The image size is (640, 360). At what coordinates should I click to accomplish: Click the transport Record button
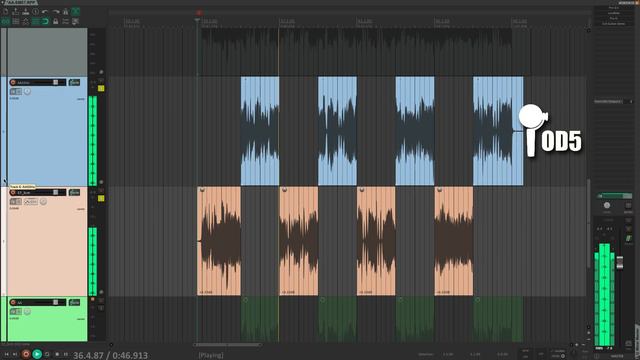26,354
